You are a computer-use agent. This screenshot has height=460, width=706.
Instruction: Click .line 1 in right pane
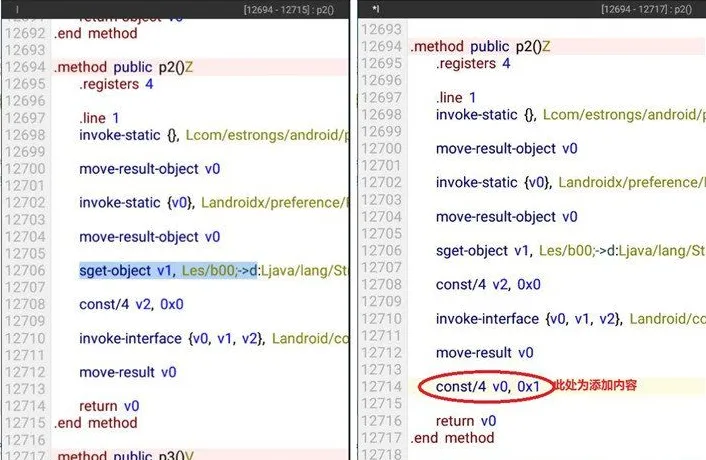click(x=456, y=97)
